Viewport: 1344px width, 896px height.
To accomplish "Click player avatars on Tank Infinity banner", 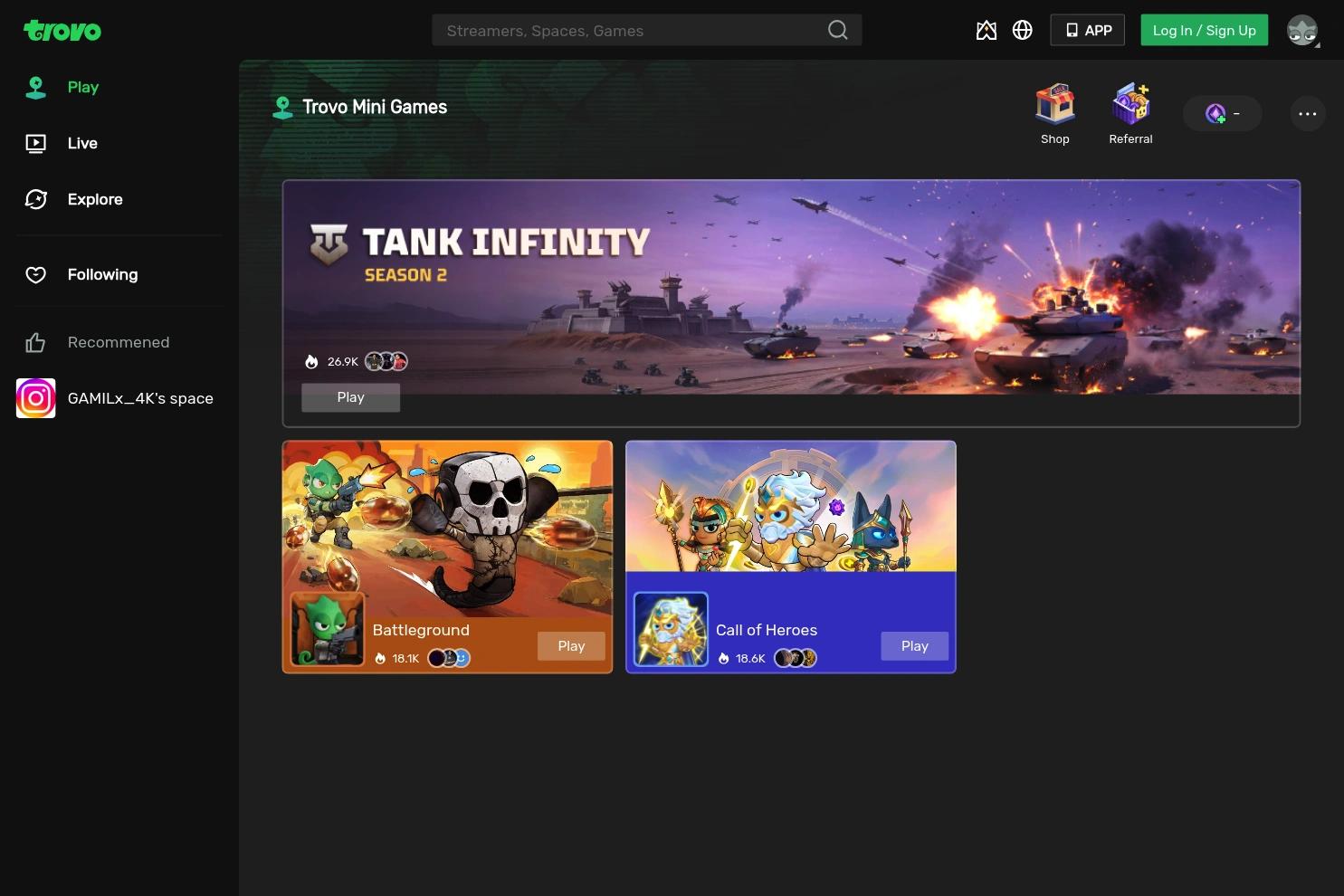I will click(386, 362).
